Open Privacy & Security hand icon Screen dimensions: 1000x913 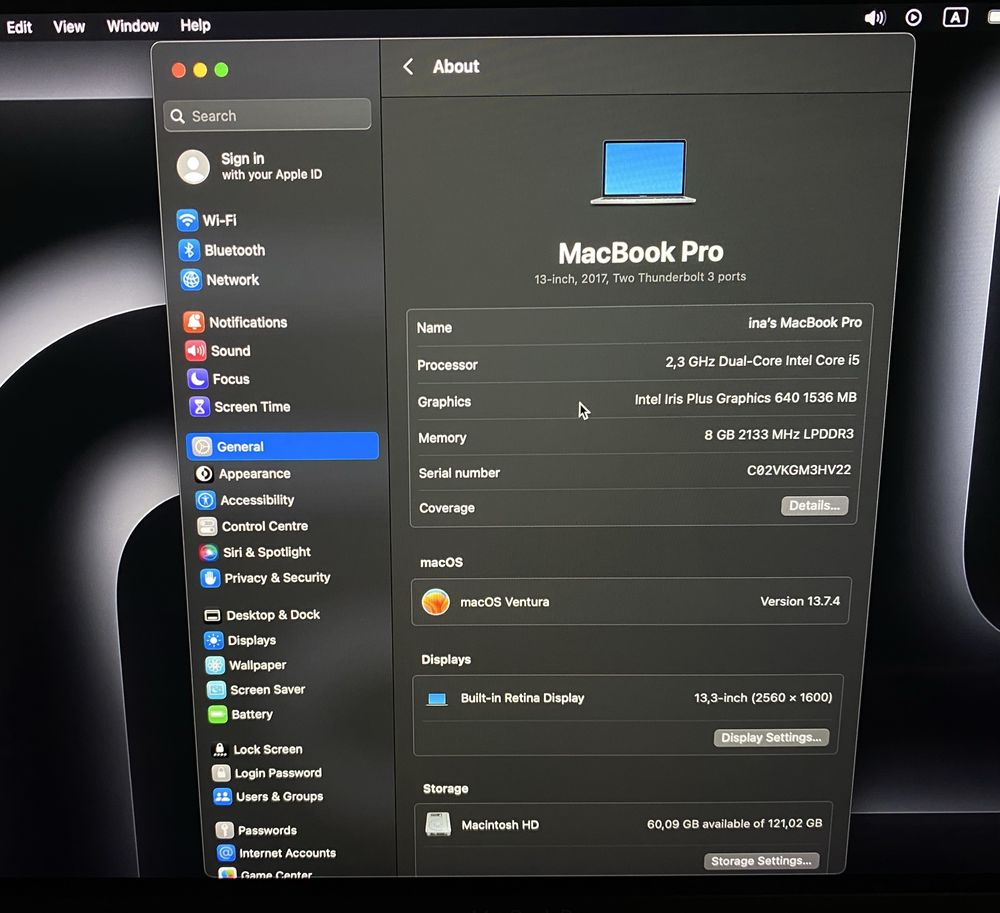click(x=210, y=578)
